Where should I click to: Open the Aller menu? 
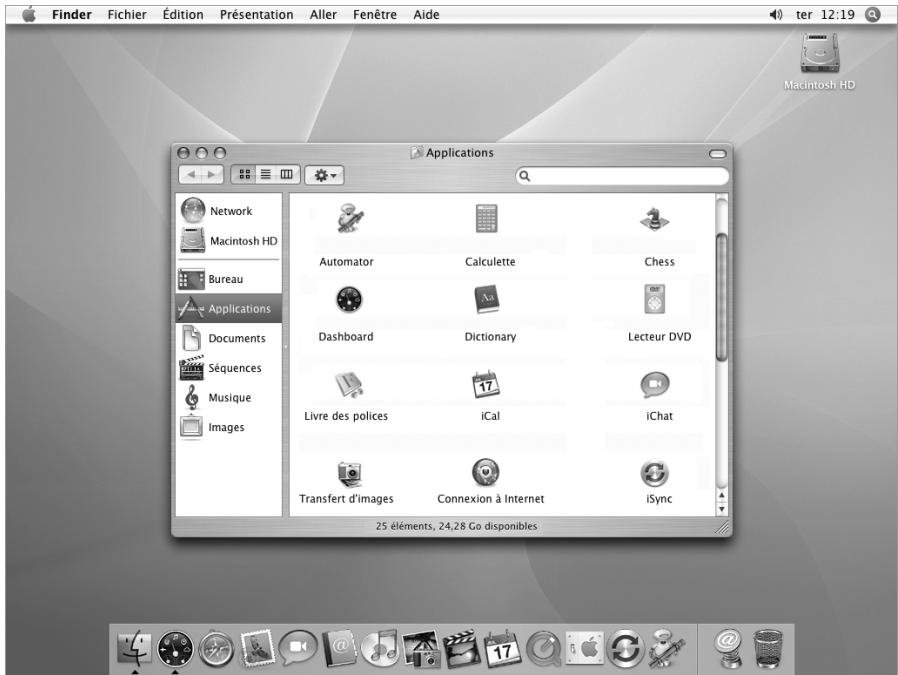click(x=323, y=14)
